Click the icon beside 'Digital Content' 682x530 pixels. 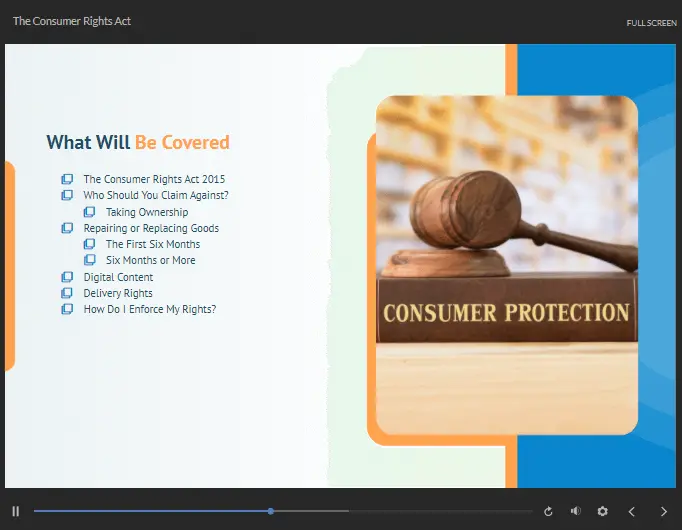(x=67, y=277)
